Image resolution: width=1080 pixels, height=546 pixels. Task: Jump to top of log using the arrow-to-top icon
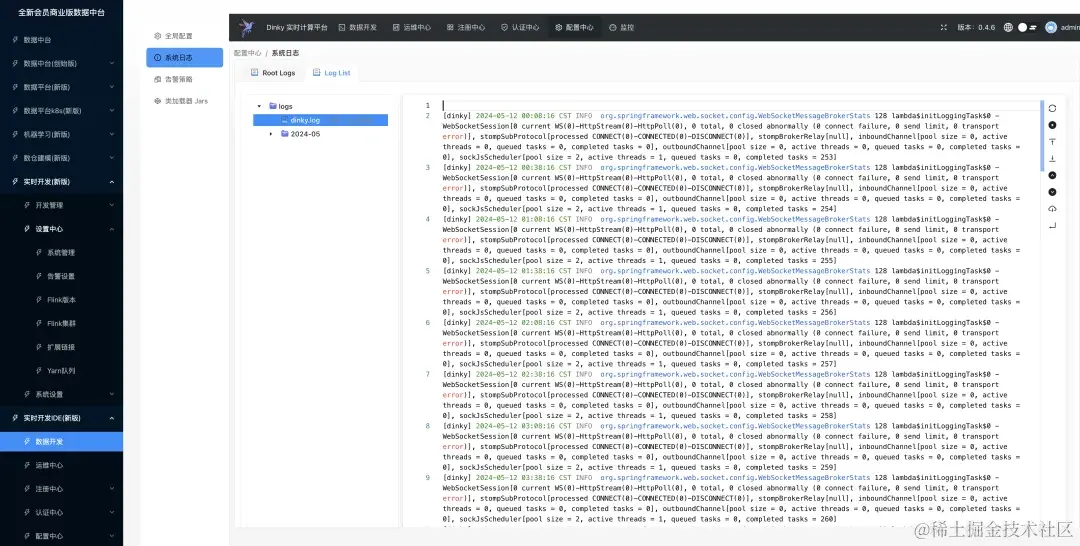click(x=1052, y=142)
